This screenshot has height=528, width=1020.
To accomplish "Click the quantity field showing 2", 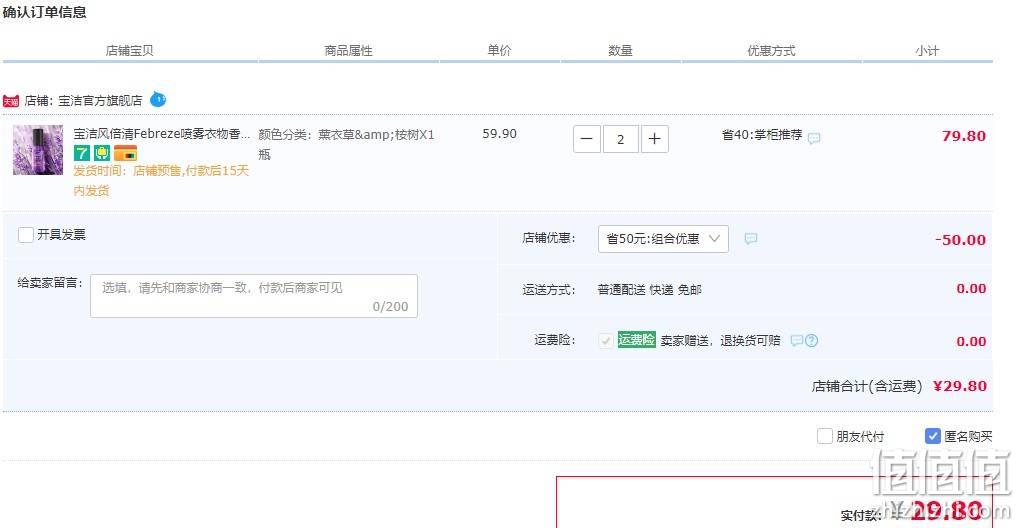I will [x=621, y=139].
